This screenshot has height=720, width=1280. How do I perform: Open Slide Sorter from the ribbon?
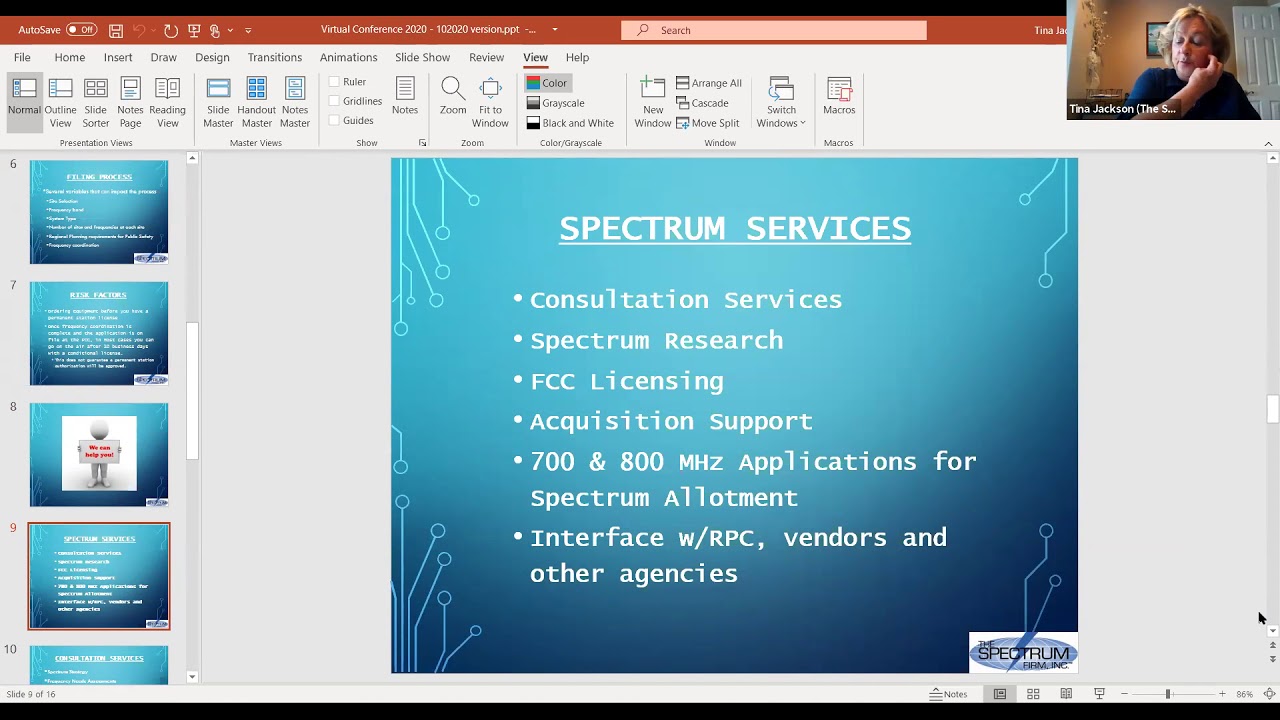[96, 103]
